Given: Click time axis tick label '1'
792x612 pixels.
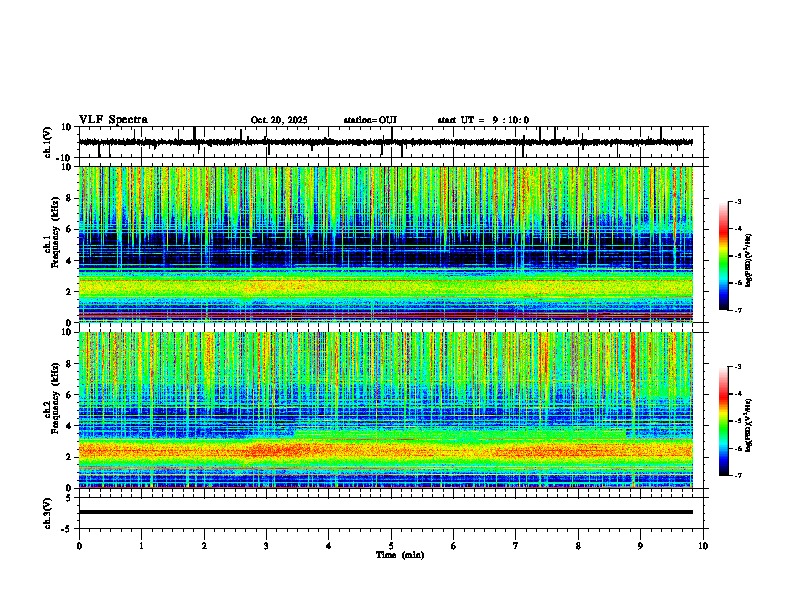Looking at the screenshot, I should (x=141, y=546).
